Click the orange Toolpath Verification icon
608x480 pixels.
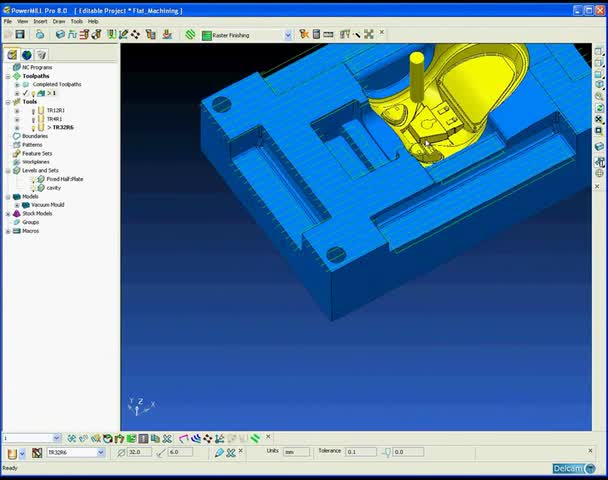[x=304, y=35]
